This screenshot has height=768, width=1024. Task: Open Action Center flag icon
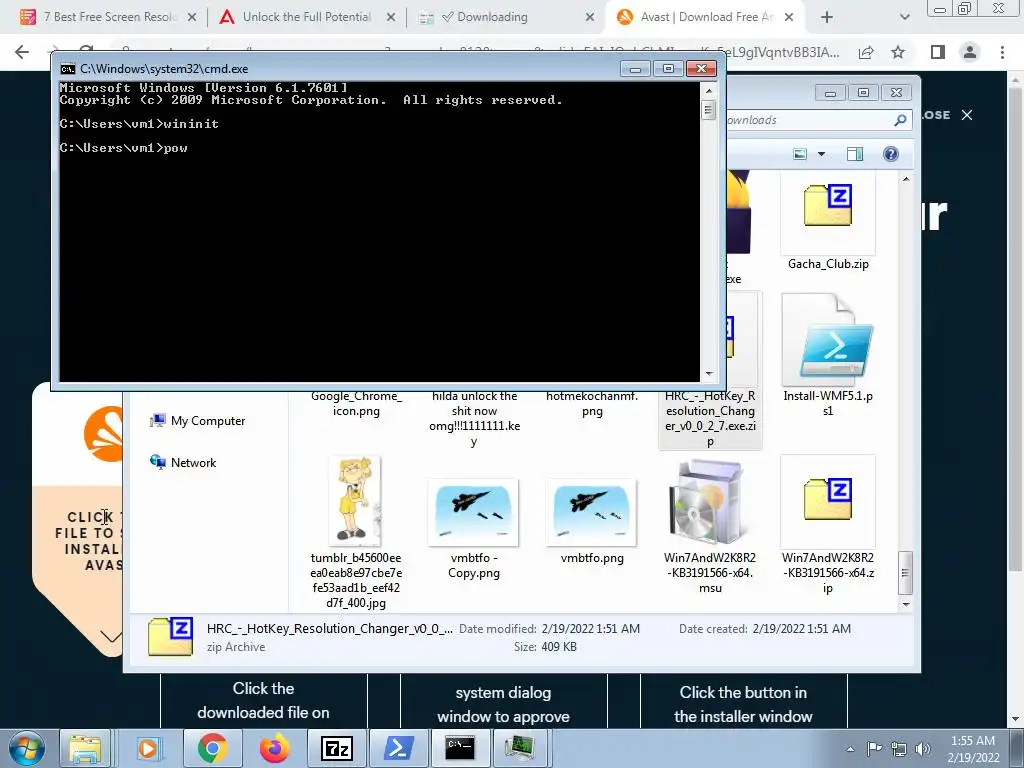click(874, 749)
